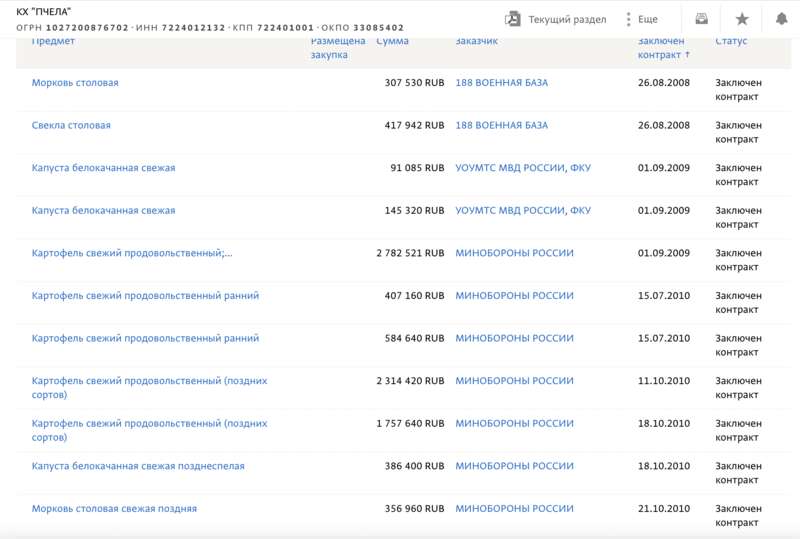Sort by 'Заключен контракт' column header
The height and width of the screenshot is (539, 800).
(663, 47)
